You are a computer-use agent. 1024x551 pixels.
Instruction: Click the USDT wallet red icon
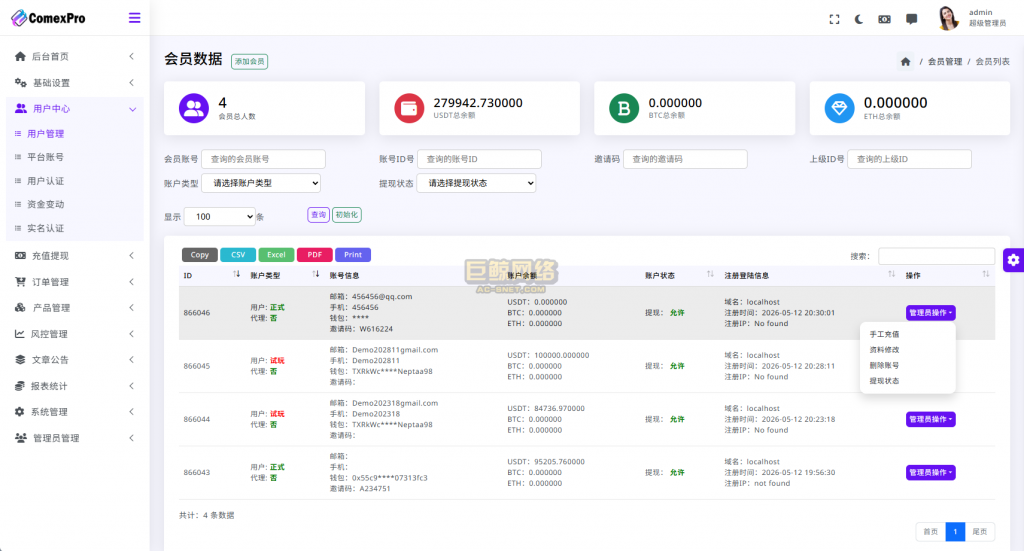coord(409,108)
